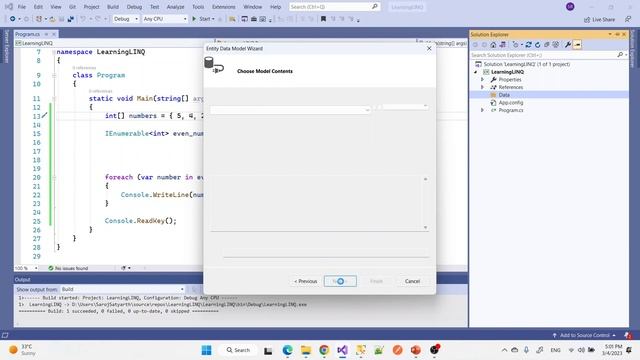Open the Tools menu
Image resolution: width=640 pixels, height=360 pixels.
[198, 7]
